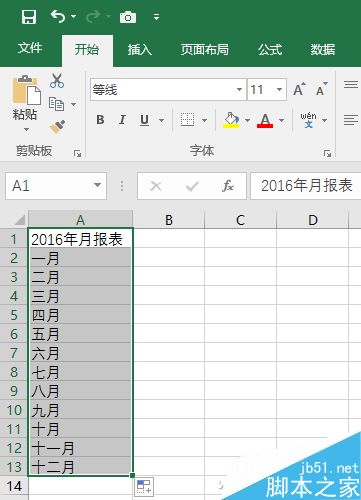Open the Copy options dropdown arrow

pyautogui.click(x=74, y=104)
